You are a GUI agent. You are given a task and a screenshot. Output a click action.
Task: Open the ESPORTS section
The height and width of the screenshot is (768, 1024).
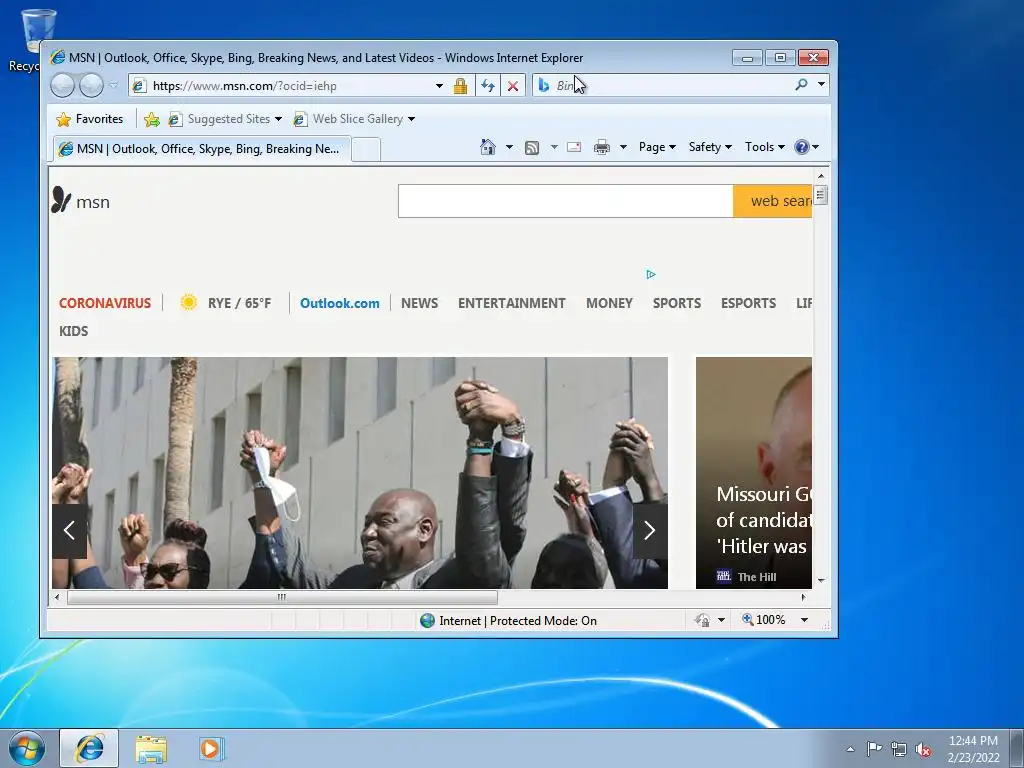[748, 303]
